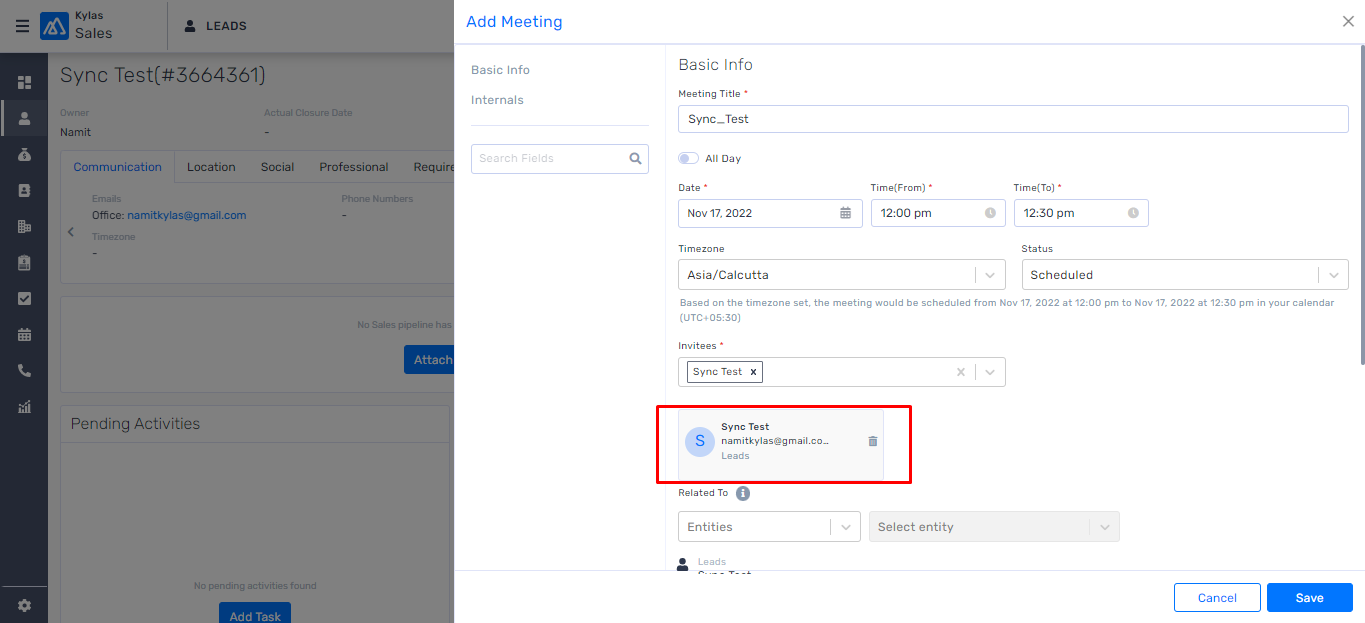This screenshot has height=623, width=1365.
Task: Click the Cancel button
Action: (x=1217, y=597)
